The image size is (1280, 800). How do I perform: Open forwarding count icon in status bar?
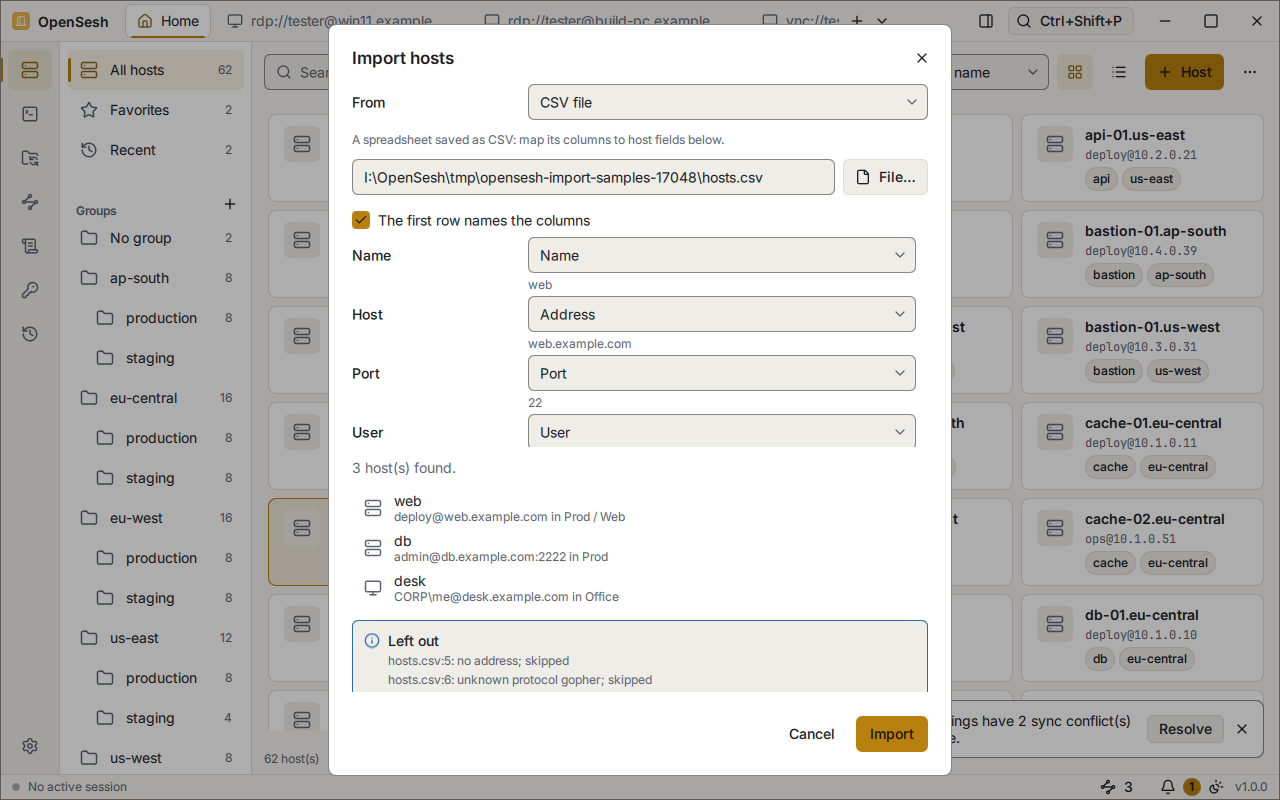point(1116,787)
